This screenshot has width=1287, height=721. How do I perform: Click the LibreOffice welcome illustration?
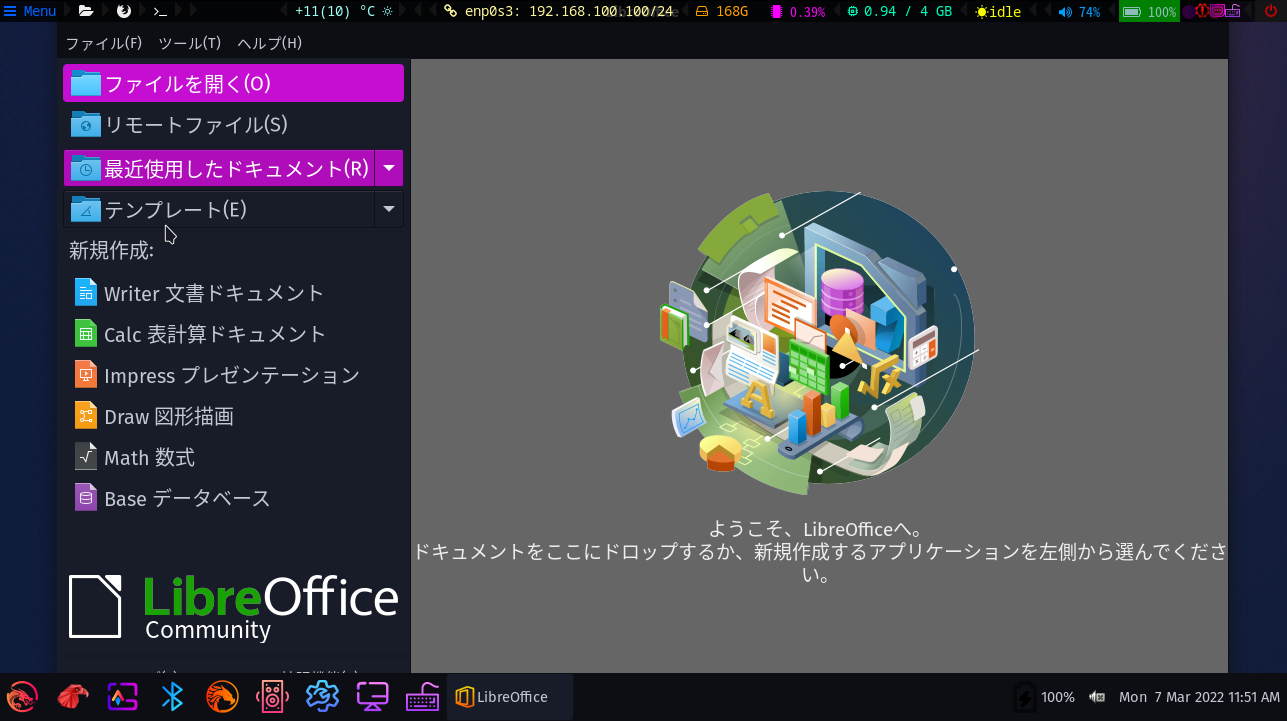818,342
